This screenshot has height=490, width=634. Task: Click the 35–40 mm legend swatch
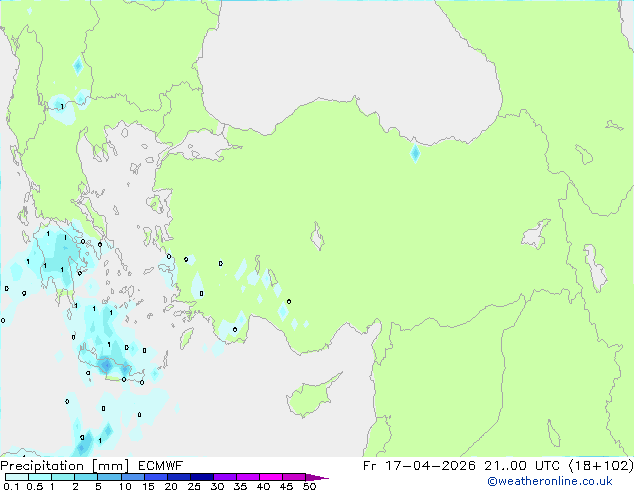tap(247, 477)
